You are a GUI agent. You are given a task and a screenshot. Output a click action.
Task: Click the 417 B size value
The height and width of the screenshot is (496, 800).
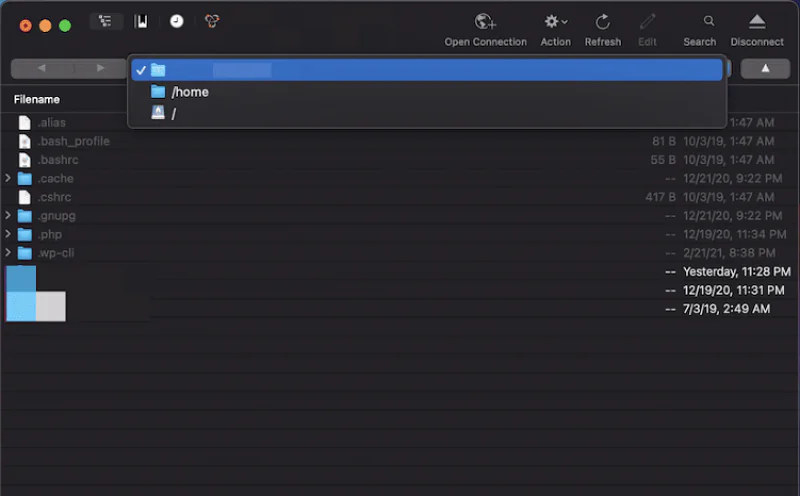click(660, 197)
